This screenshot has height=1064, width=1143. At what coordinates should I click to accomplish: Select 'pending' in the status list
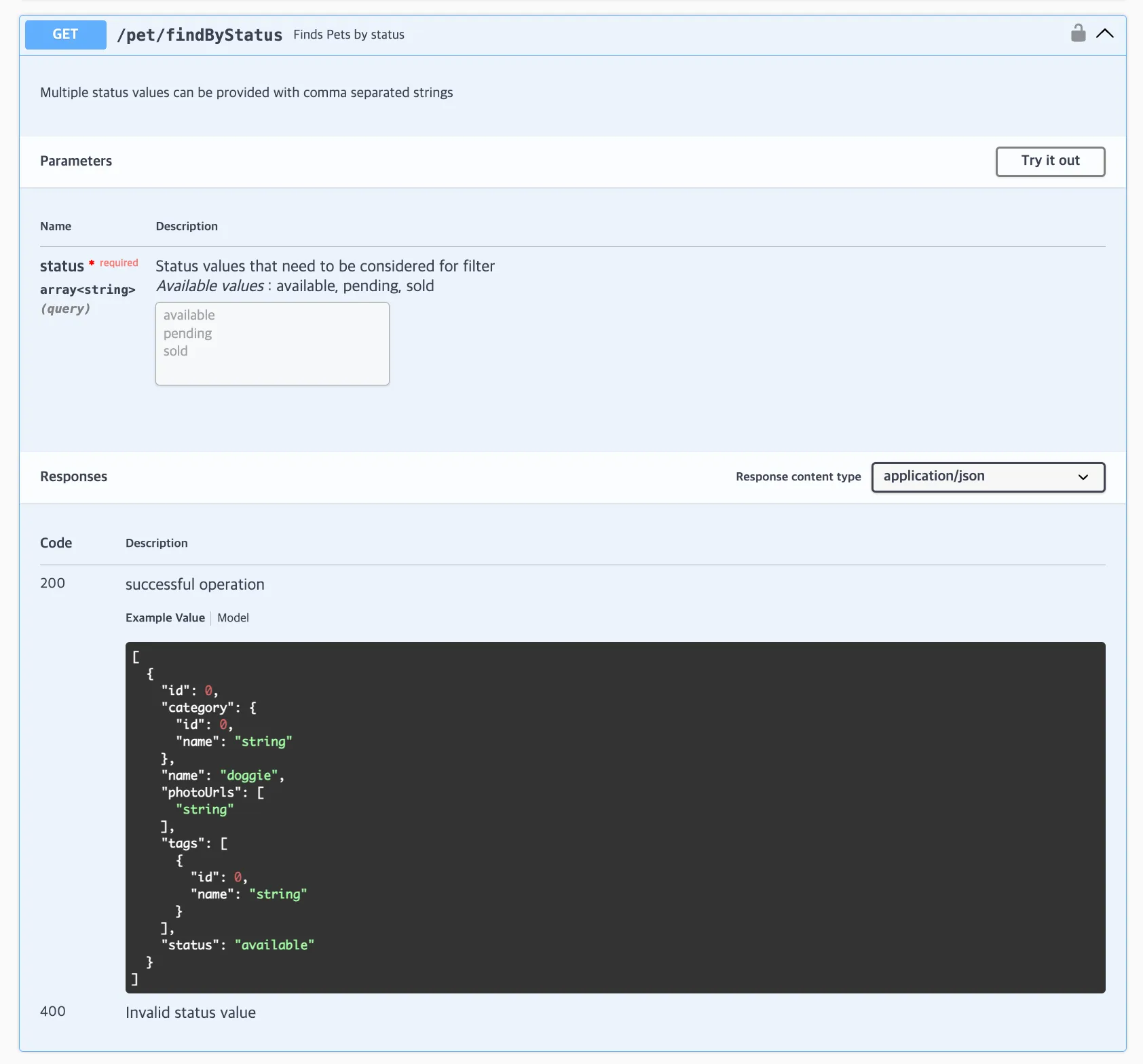pyautogui.click(x=188, y=333)
